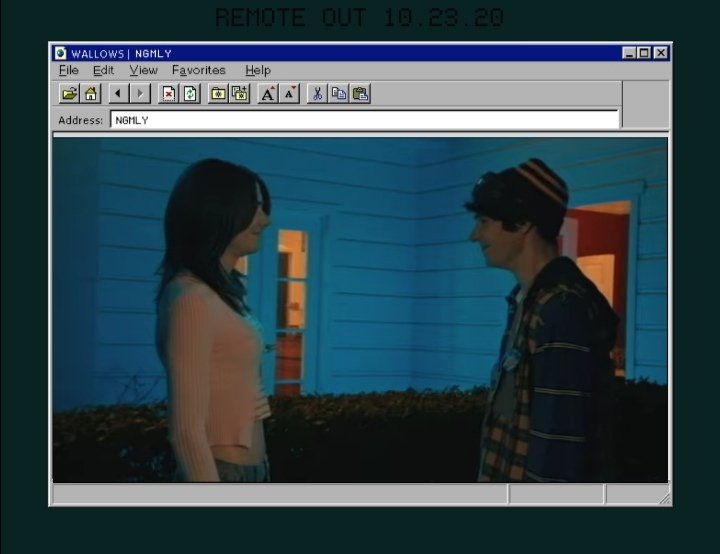Click the video frame of two people
Viewport: 720px width, 554px height.
coord(360,310)
